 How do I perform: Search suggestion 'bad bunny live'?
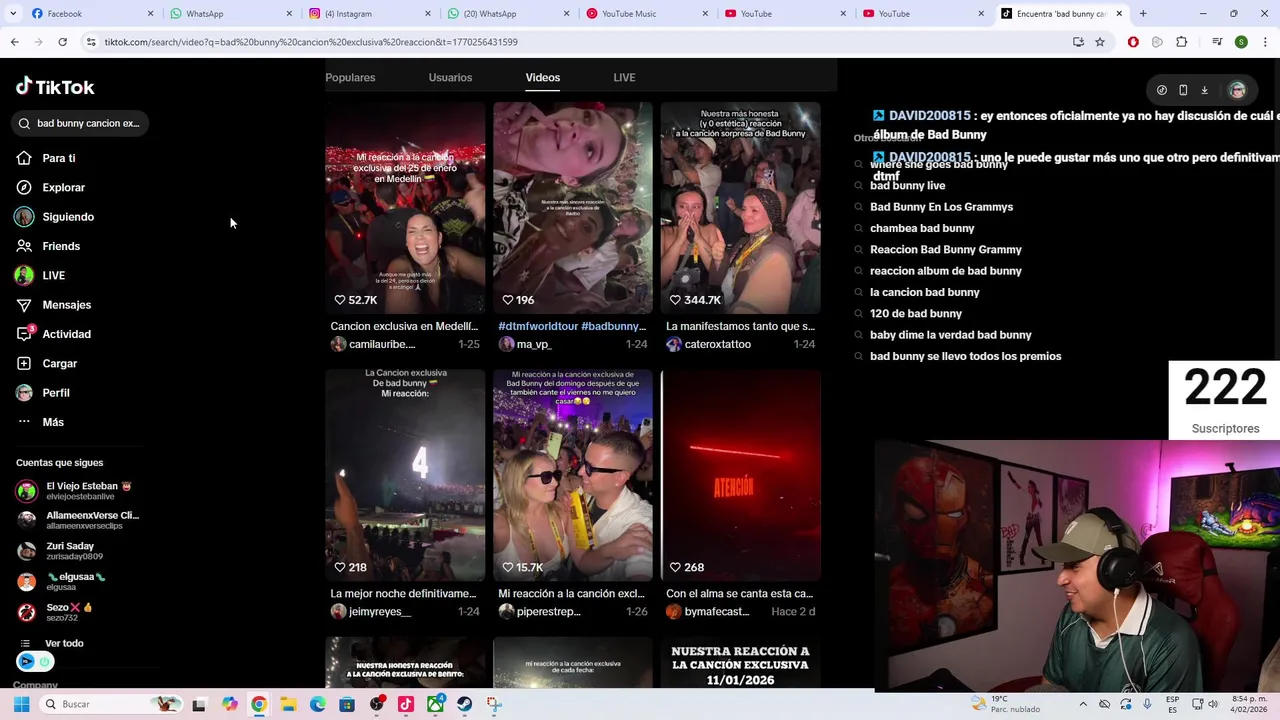pyautogui.click(x=907, y=186)
